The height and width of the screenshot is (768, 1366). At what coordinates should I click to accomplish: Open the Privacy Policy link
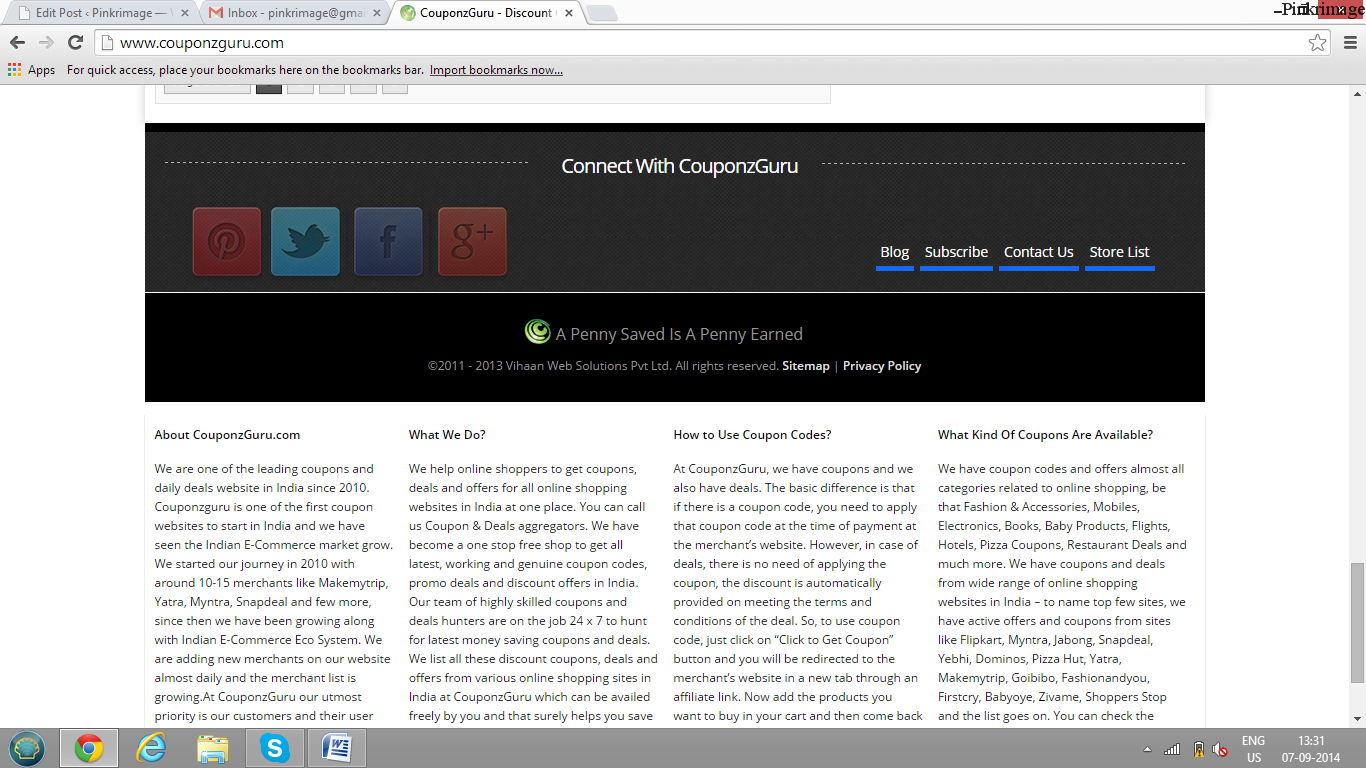pyautogui.click(x=882, y=366)
